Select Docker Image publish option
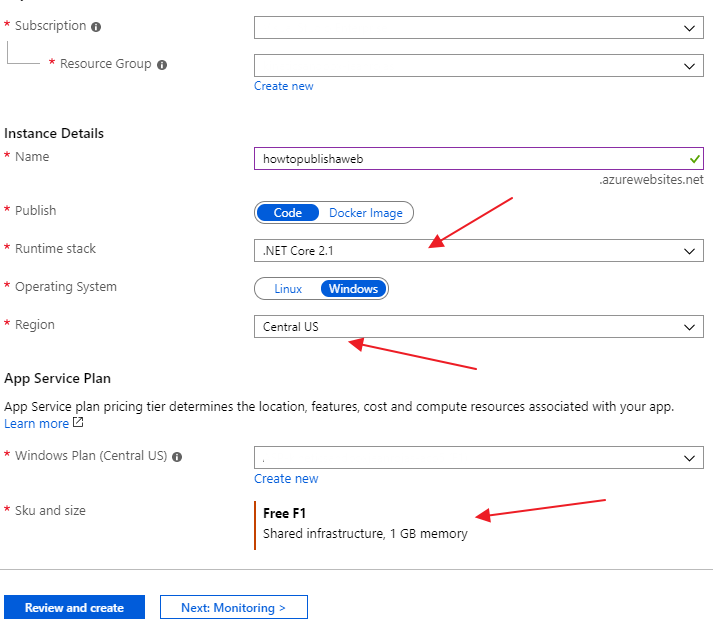The image size is (713, 626). 366,213
